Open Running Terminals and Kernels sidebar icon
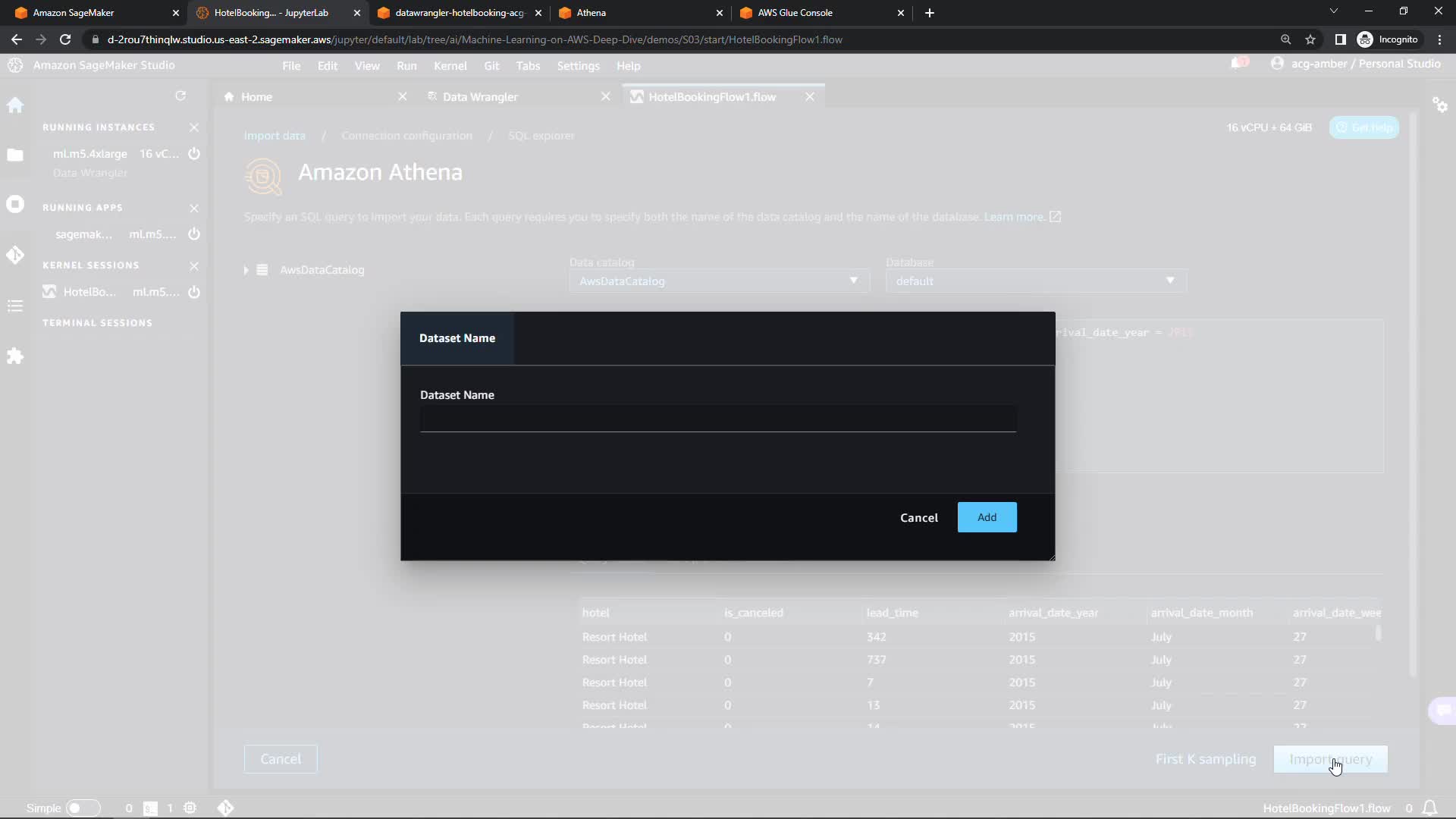The image size is (1456, 819). 15,205
